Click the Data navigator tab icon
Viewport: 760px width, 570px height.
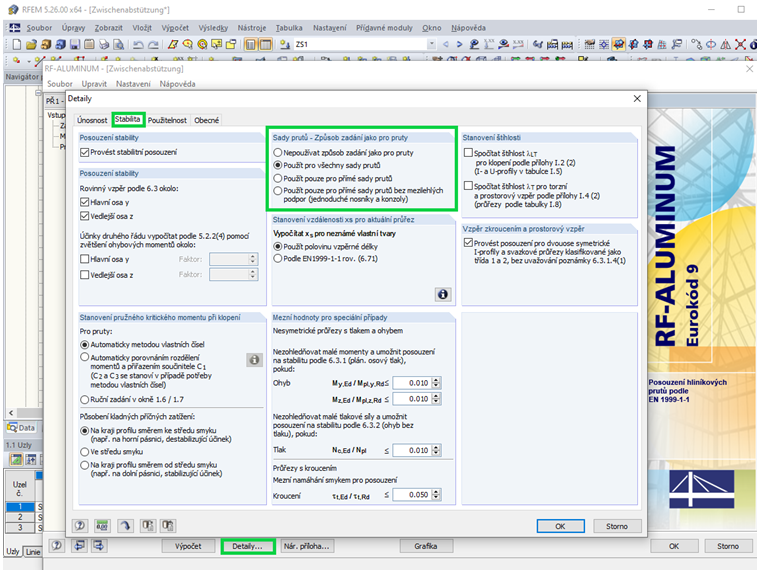coord(12,428)
